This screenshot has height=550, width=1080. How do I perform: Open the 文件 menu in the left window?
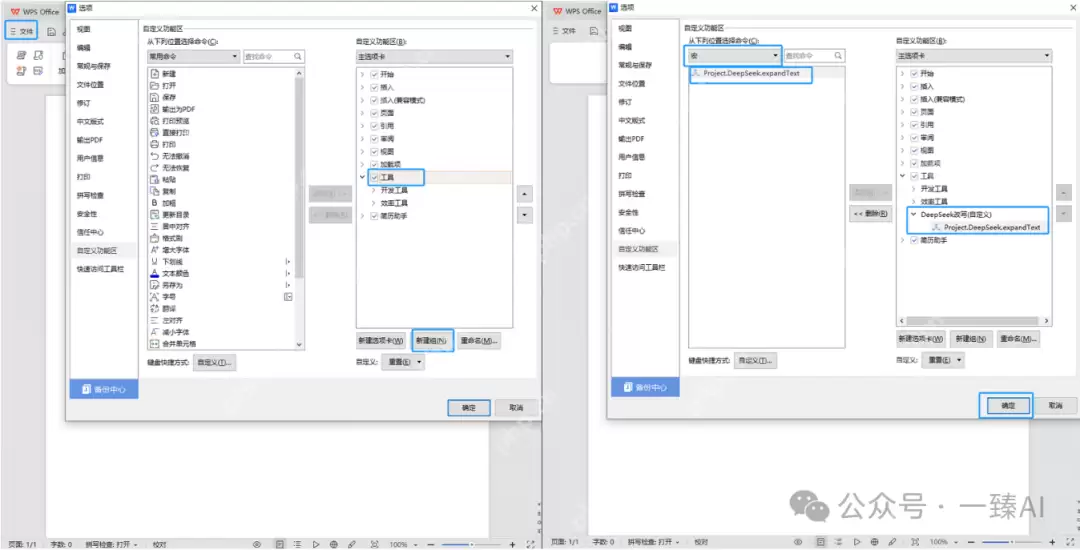22,31
